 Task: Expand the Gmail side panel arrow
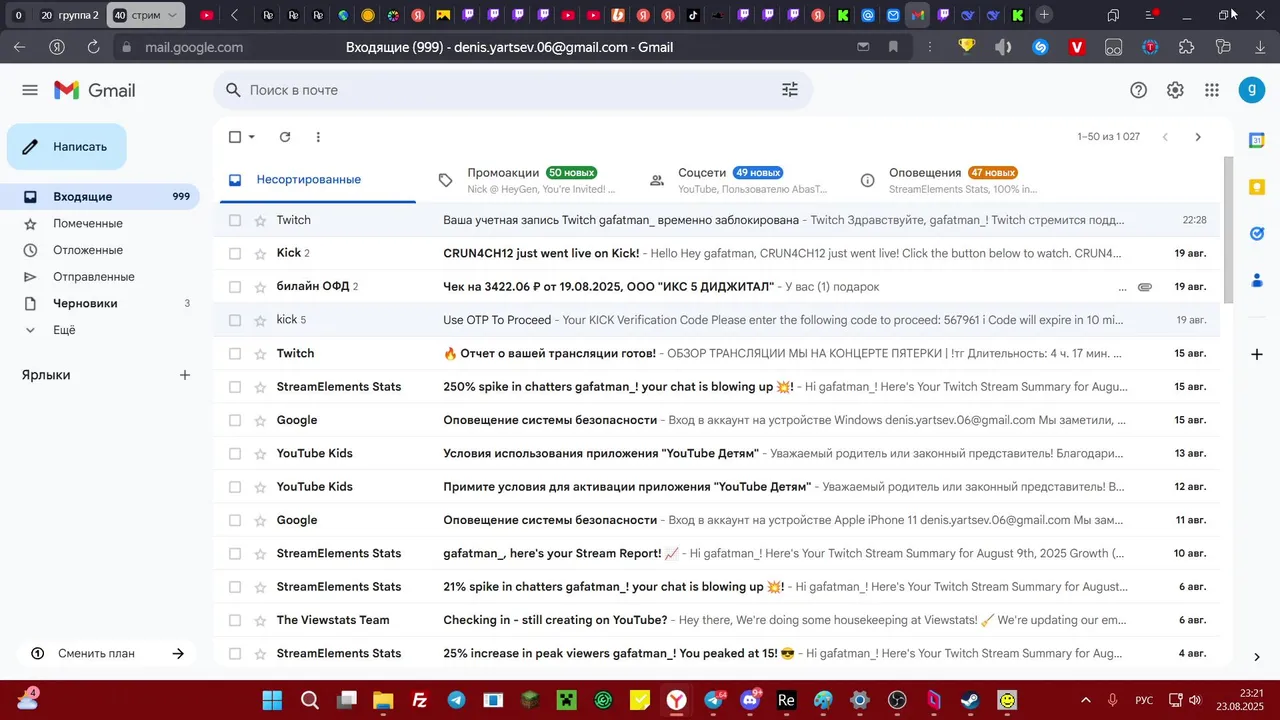(x=1257, y=657)
